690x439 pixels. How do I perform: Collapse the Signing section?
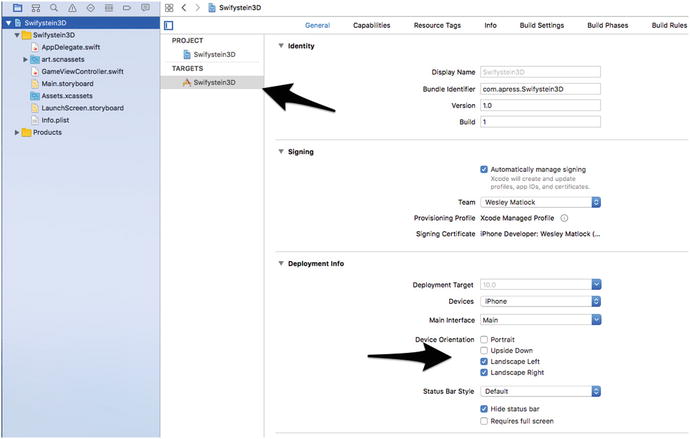281,151
